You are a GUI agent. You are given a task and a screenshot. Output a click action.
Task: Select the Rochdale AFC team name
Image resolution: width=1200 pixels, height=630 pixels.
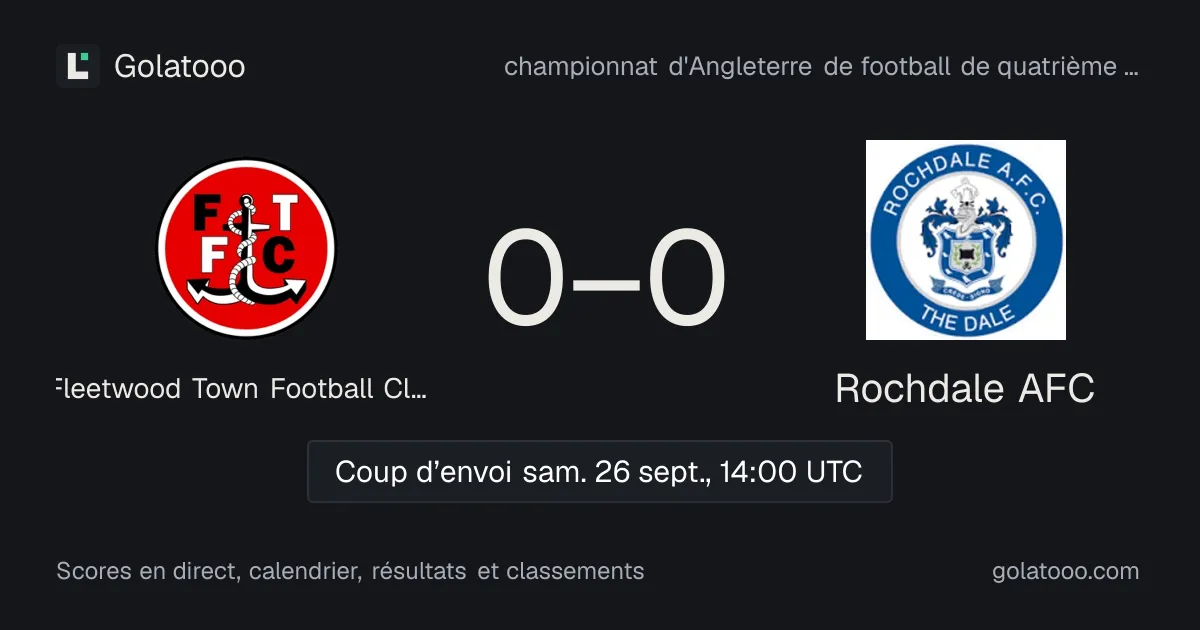click(x=965, y=389)
